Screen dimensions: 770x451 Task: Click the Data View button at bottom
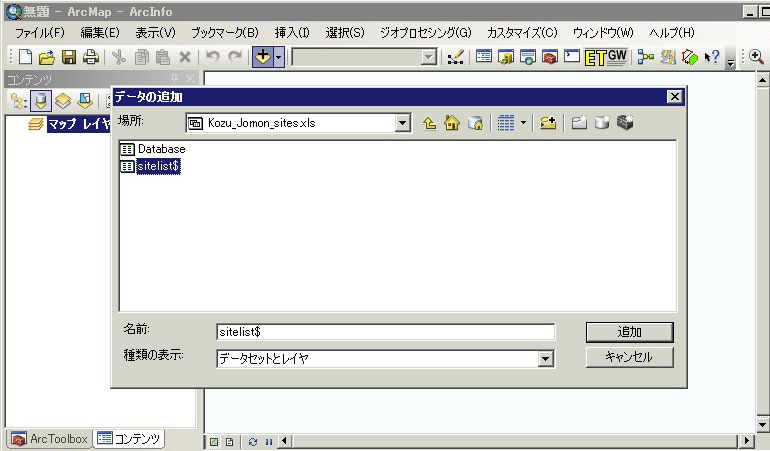[x=214, y=442]
